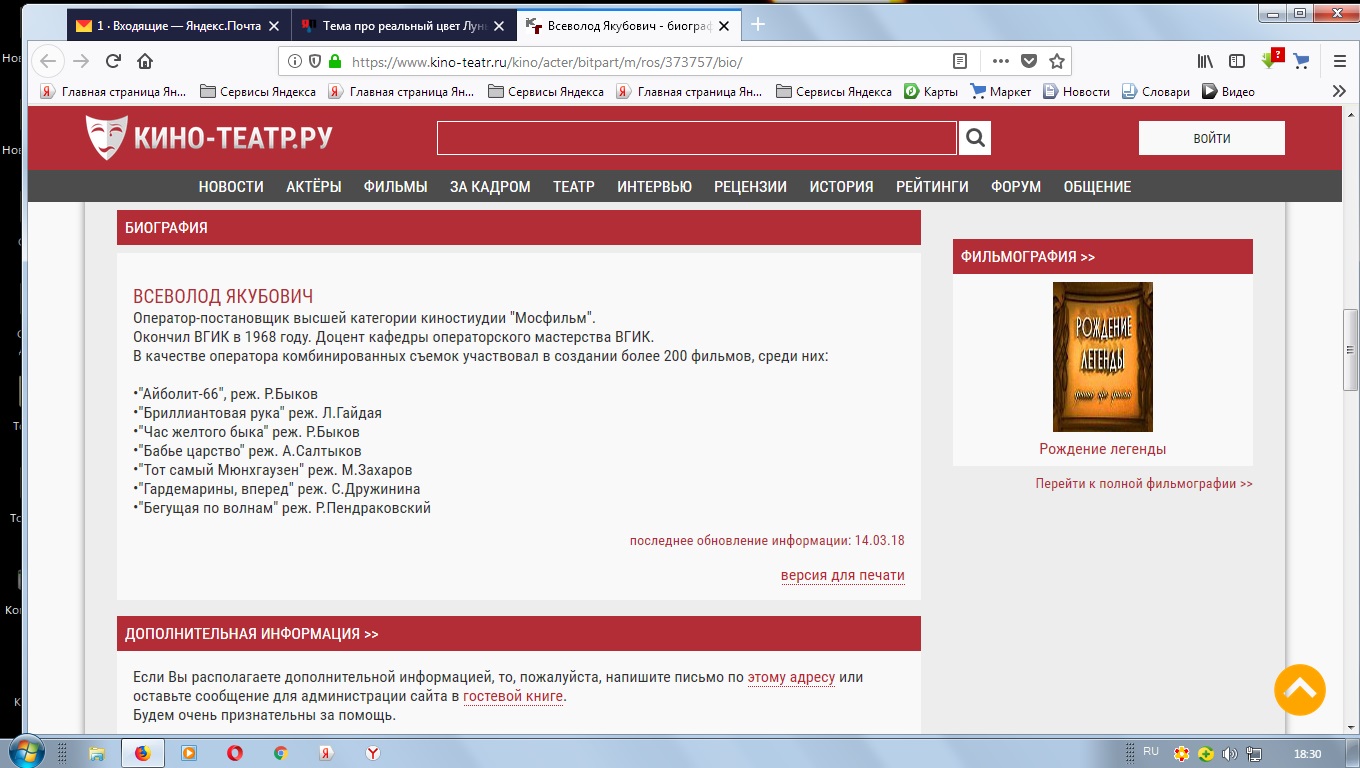Image resolution: width=1360 pixels, height=768 pixels.
Task: Open the Словари bookmark
Action: [1155, 91]
